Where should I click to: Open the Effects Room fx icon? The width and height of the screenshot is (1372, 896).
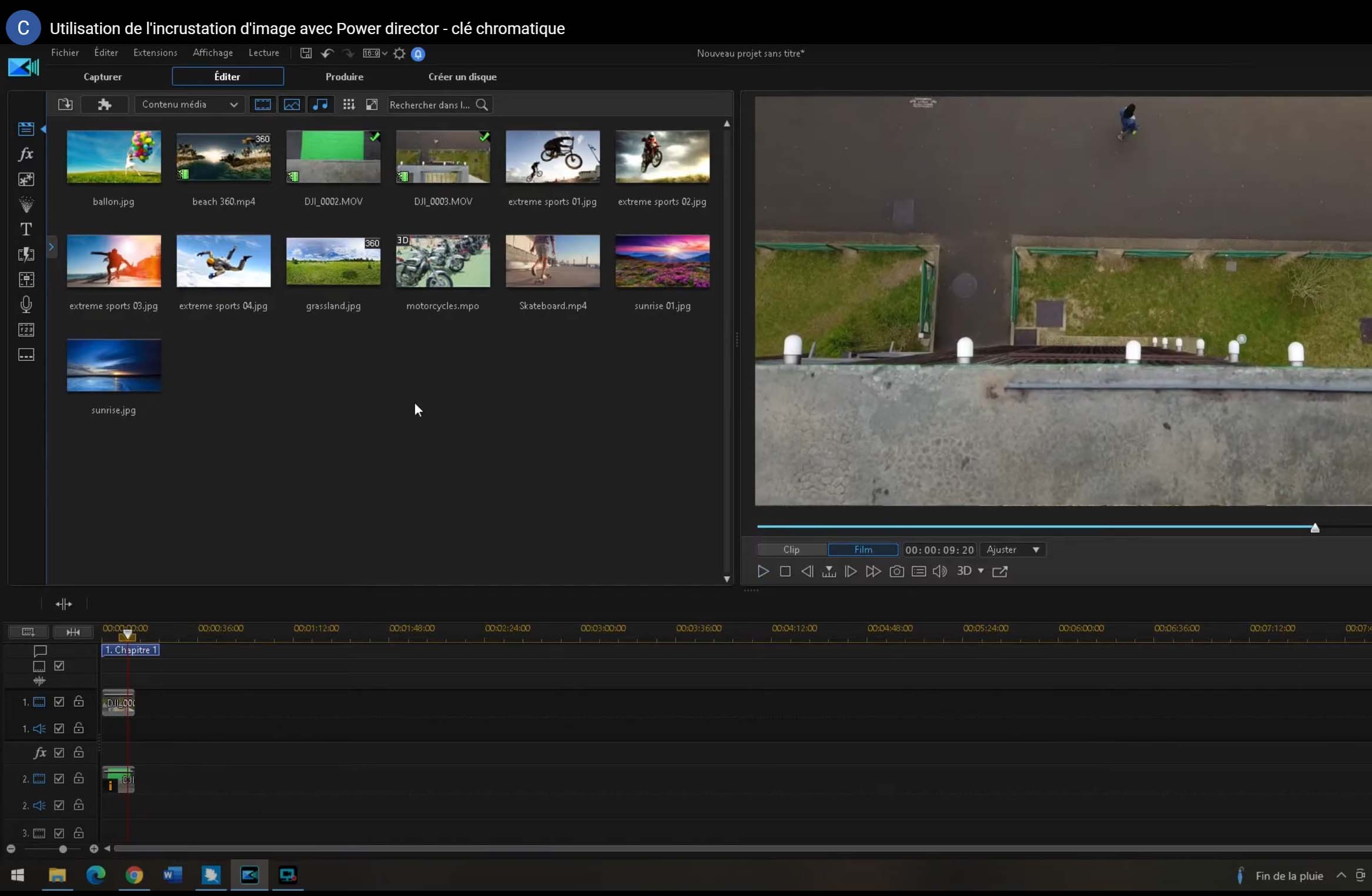[x=26, y=154]
